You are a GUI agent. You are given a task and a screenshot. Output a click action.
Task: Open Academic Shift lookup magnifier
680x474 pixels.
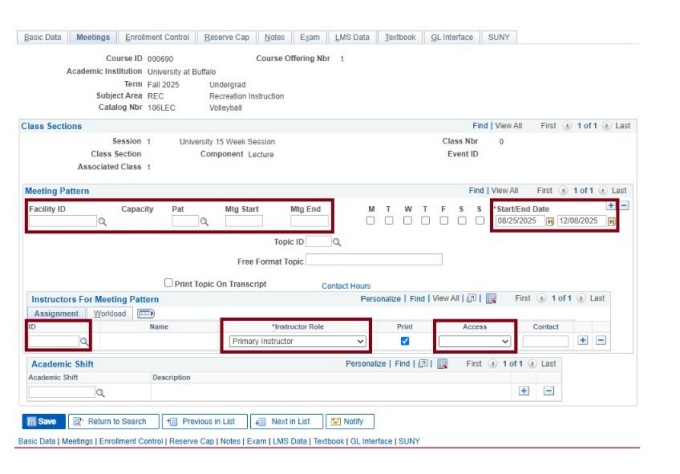tap(100, 393)
